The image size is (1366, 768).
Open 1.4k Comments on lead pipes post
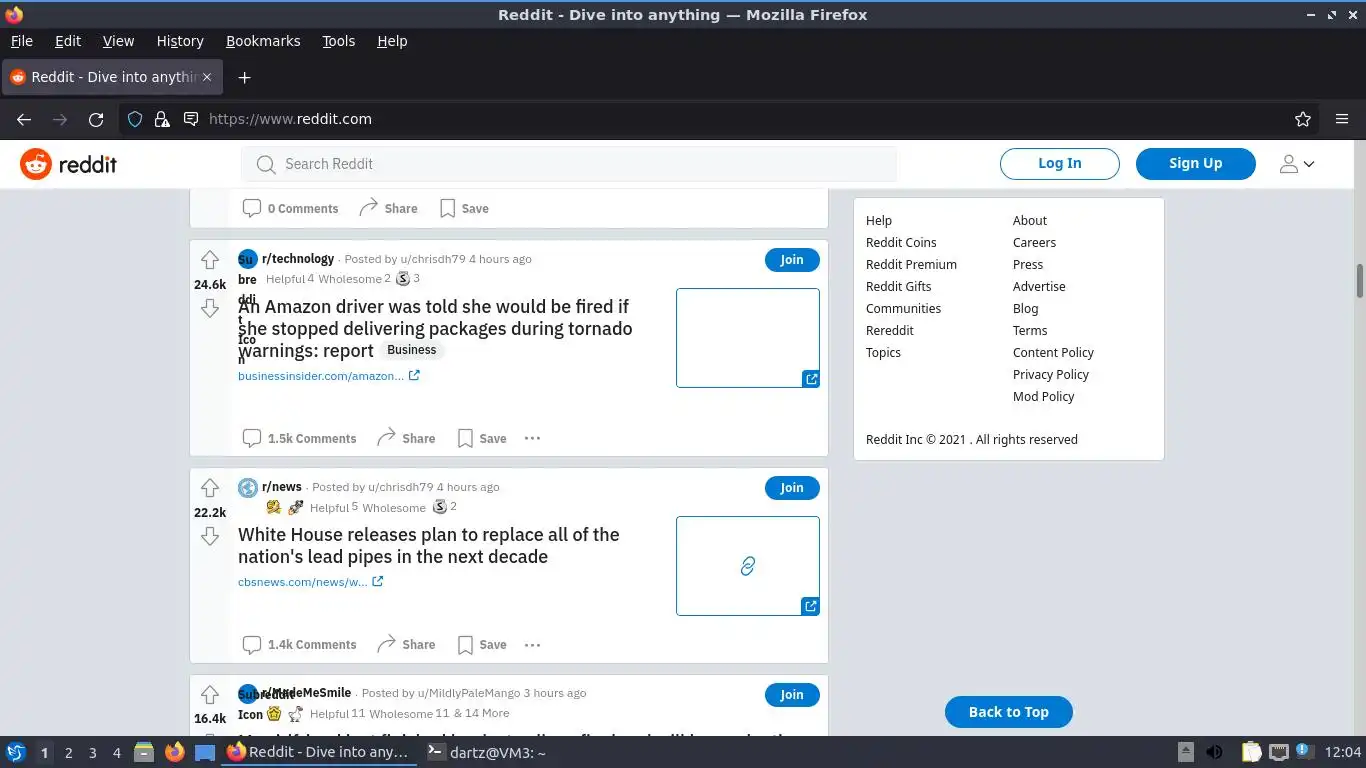299,645
